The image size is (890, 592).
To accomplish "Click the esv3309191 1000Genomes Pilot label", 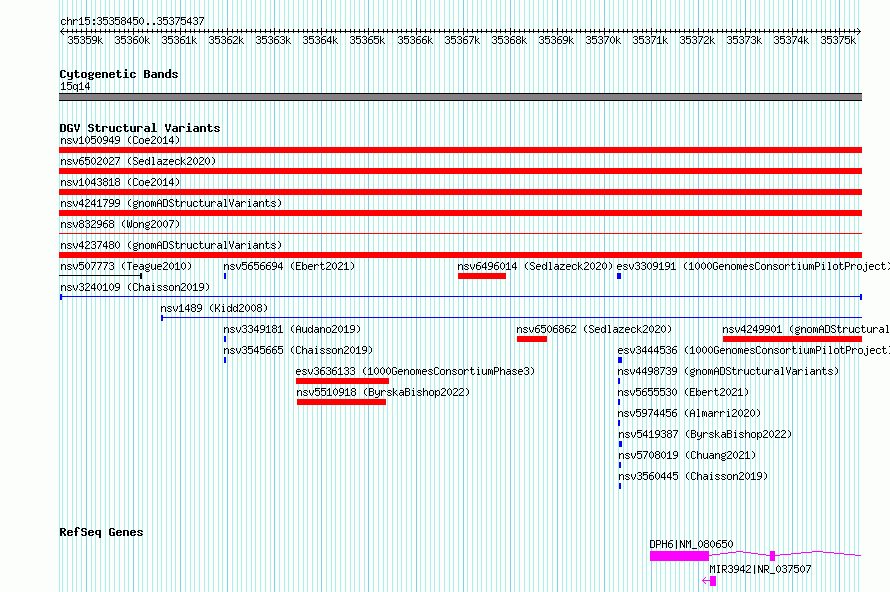I will [753, 266].
